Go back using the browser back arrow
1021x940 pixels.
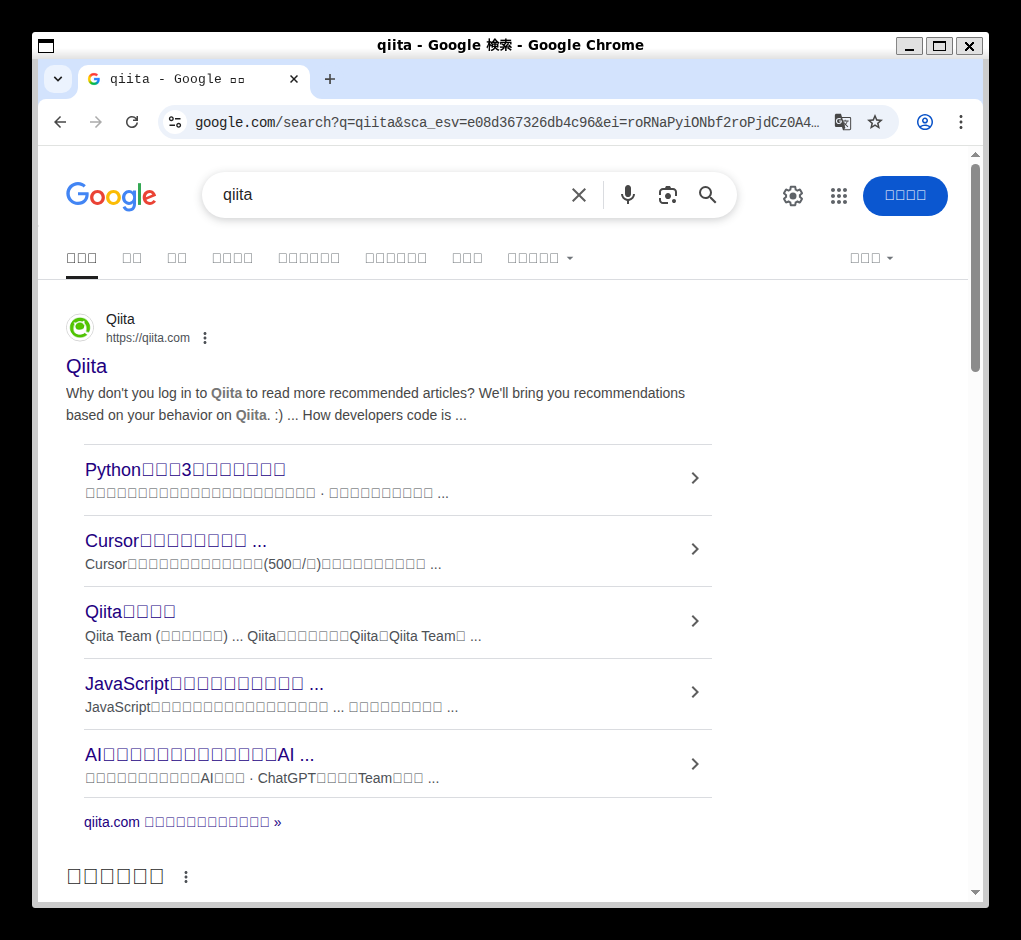click(60, 122)
